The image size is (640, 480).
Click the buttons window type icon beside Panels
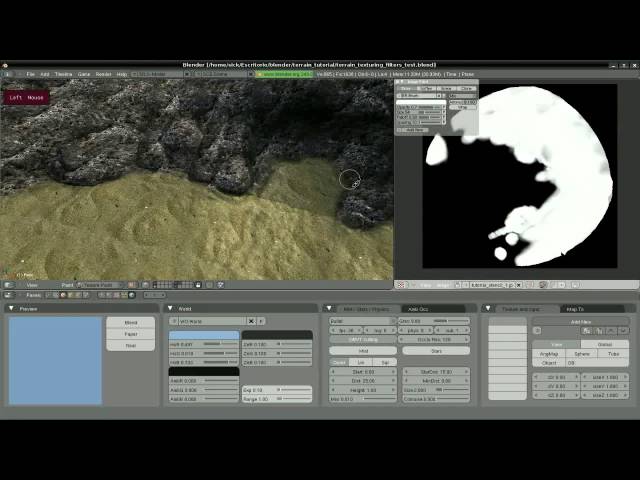coord(9,295)
